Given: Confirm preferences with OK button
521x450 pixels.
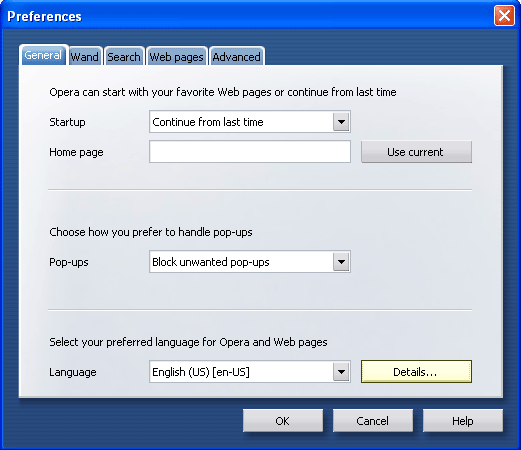Looking at the screenshot, I should pyautogui.click(x=283, y=421).
